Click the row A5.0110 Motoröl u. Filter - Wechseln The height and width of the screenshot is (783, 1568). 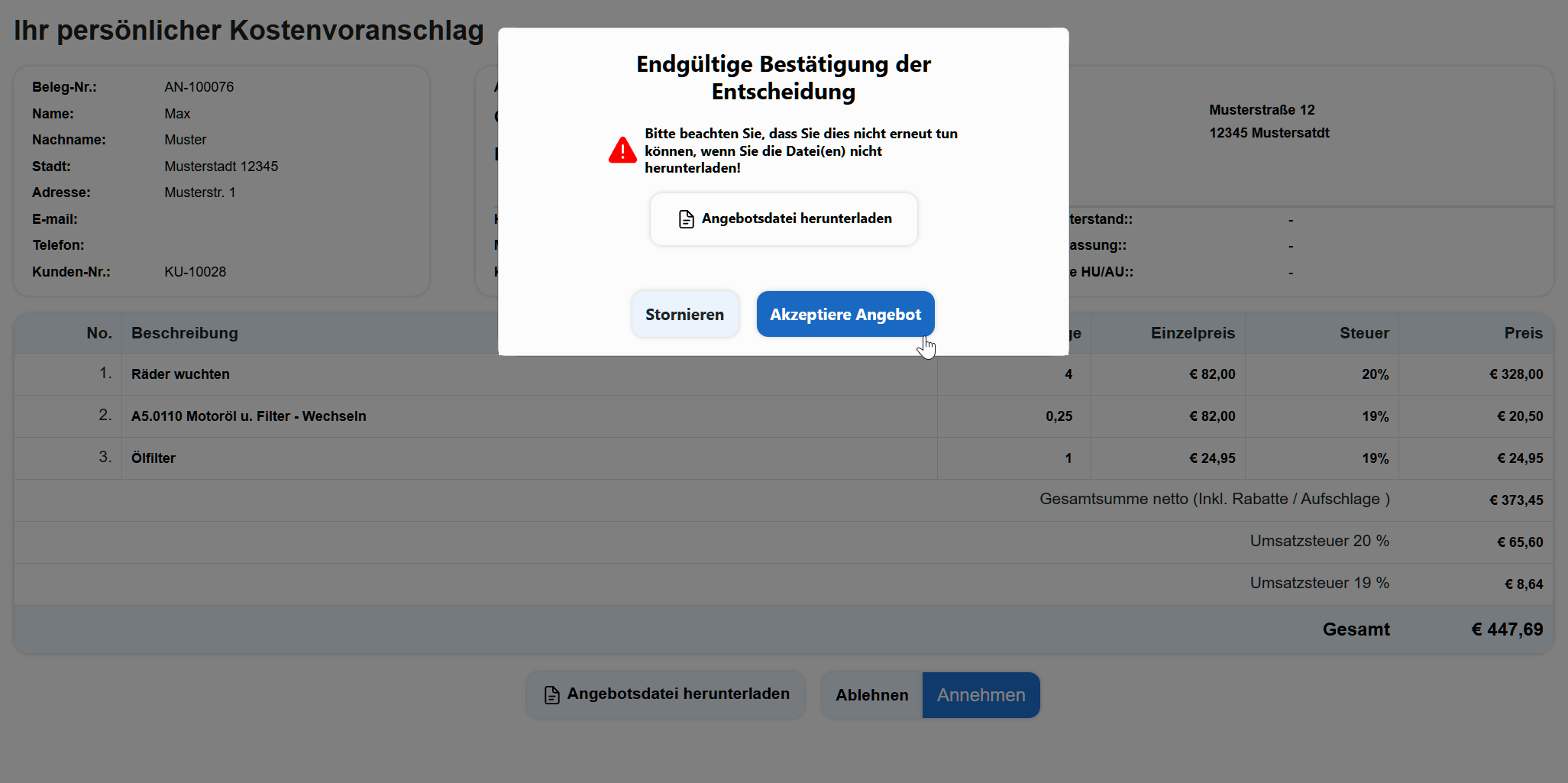point(784,416)
